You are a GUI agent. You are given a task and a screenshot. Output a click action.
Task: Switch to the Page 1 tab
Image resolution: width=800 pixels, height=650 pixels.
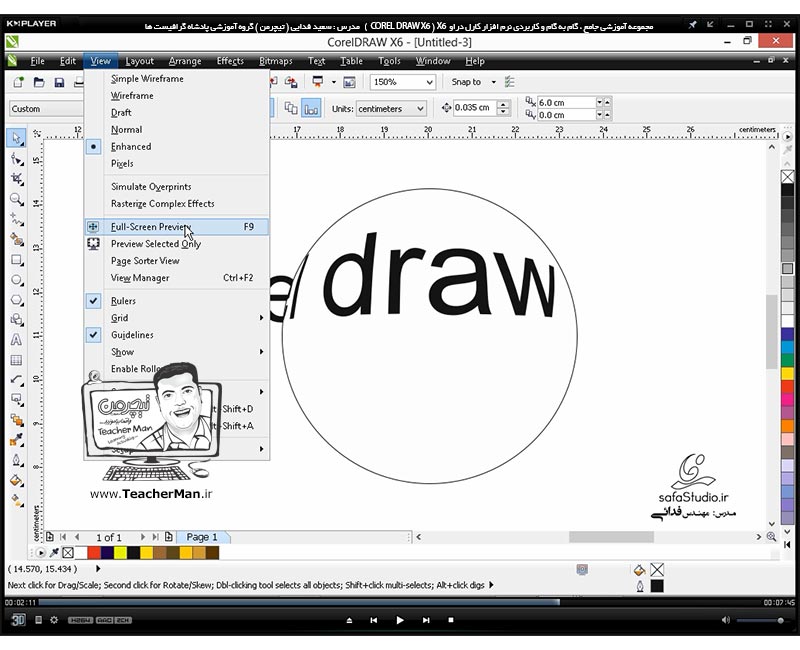[x=202, y=537]
